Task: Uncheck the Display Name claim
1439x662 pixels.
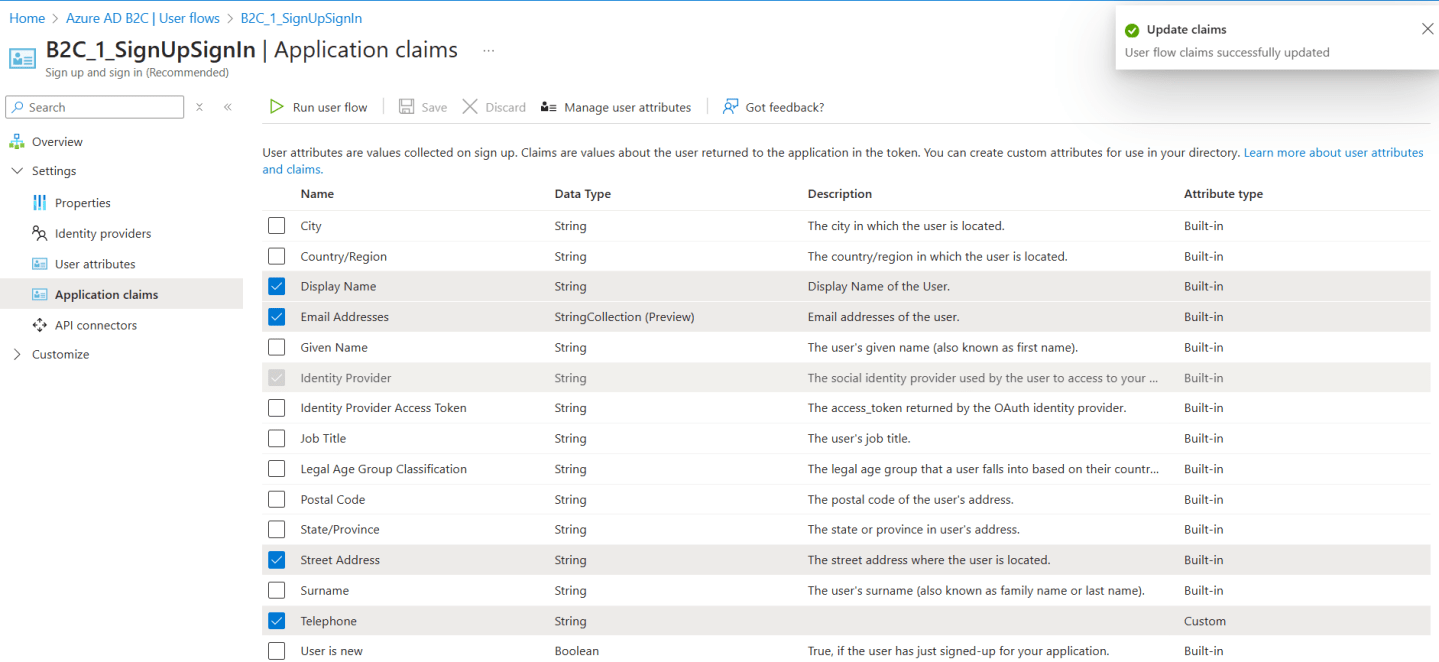Action: (276, 286)
